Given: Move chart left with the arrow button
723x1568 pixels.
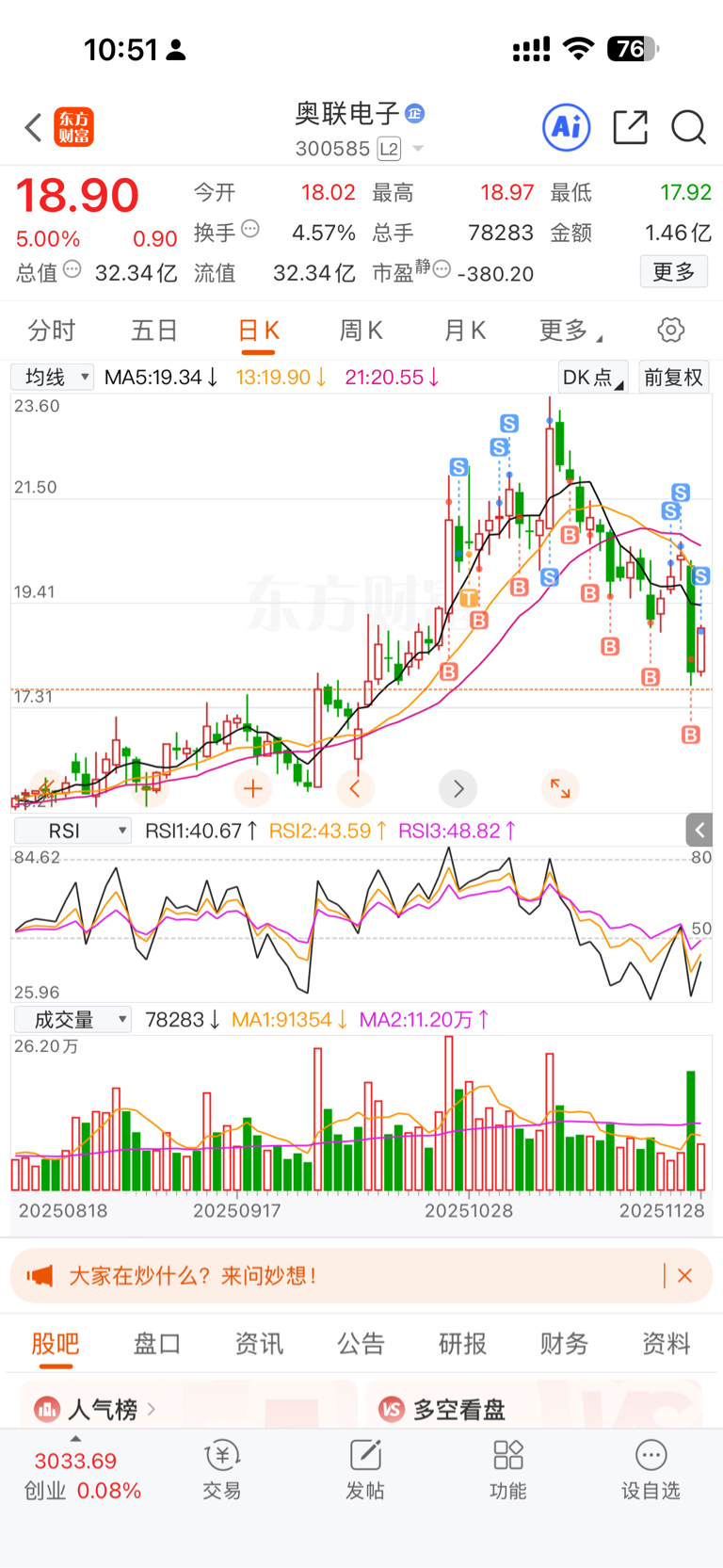Looking at the screenshot, I should pos(355,789).
